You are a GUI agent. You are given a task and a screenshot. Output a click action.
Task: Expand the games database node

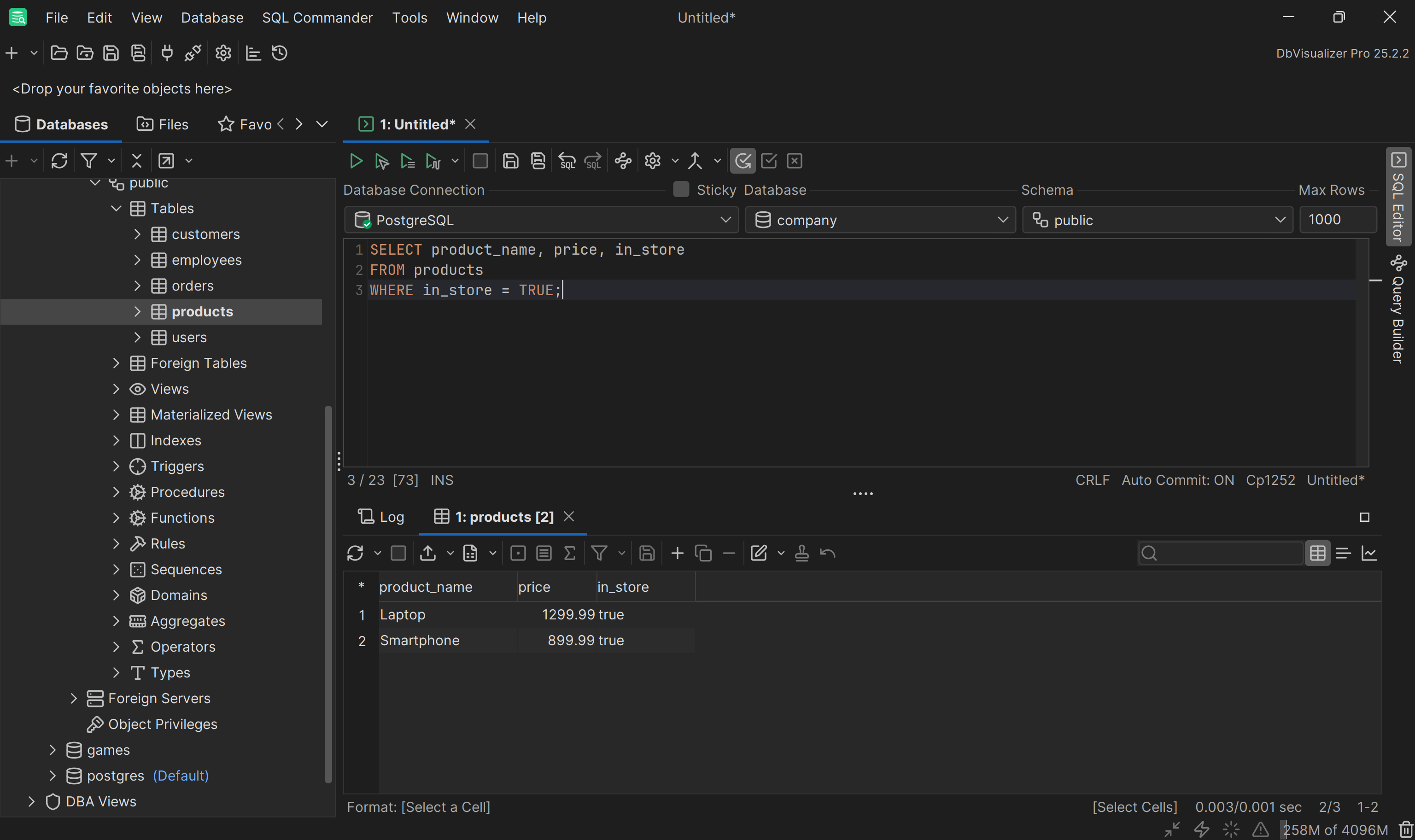tap(53, 750)
